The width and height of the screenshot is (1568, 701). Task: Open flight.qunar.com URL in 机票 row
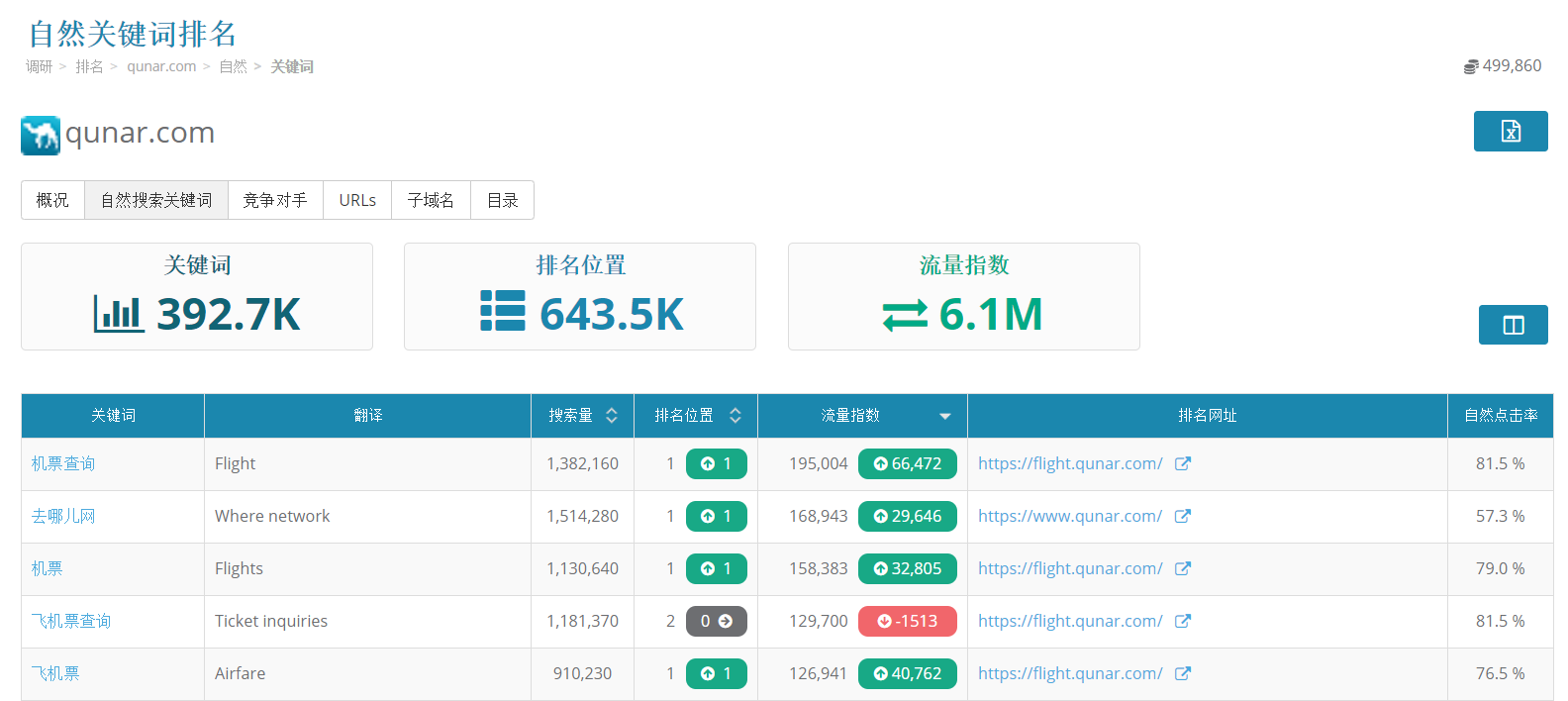1070,568
